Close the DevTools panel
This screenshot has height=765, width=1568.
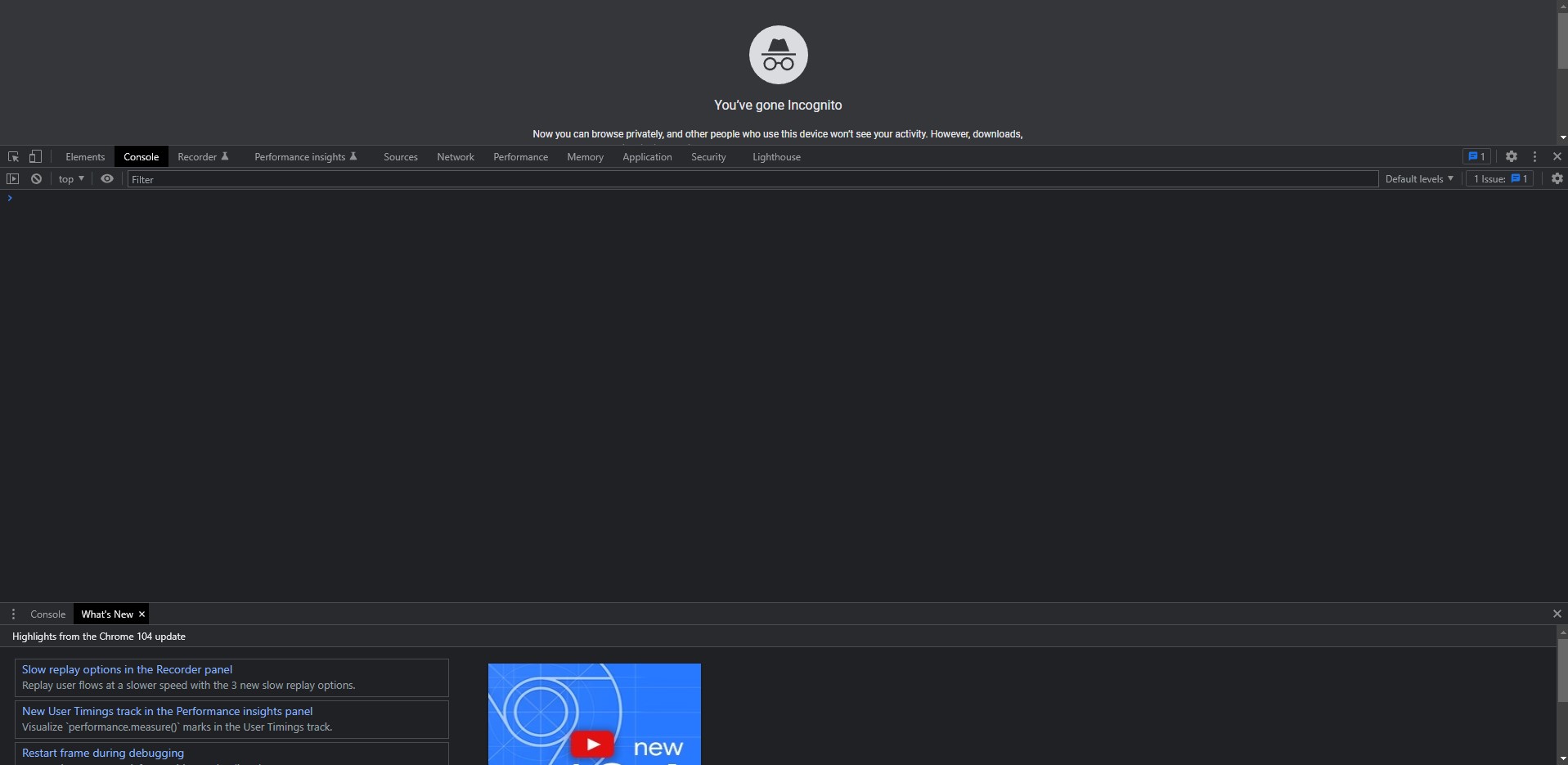coord(1557,156)
